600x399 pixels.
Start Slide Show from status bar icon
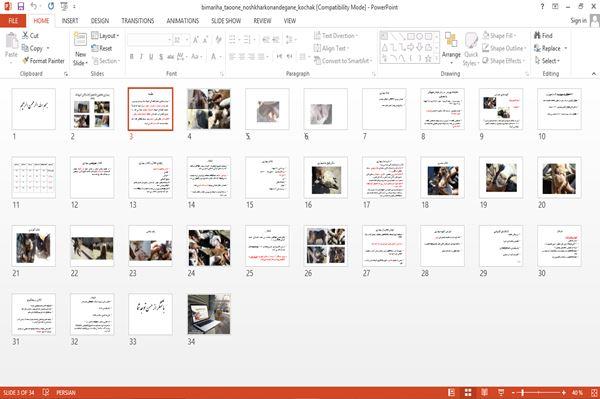point(501,392)
